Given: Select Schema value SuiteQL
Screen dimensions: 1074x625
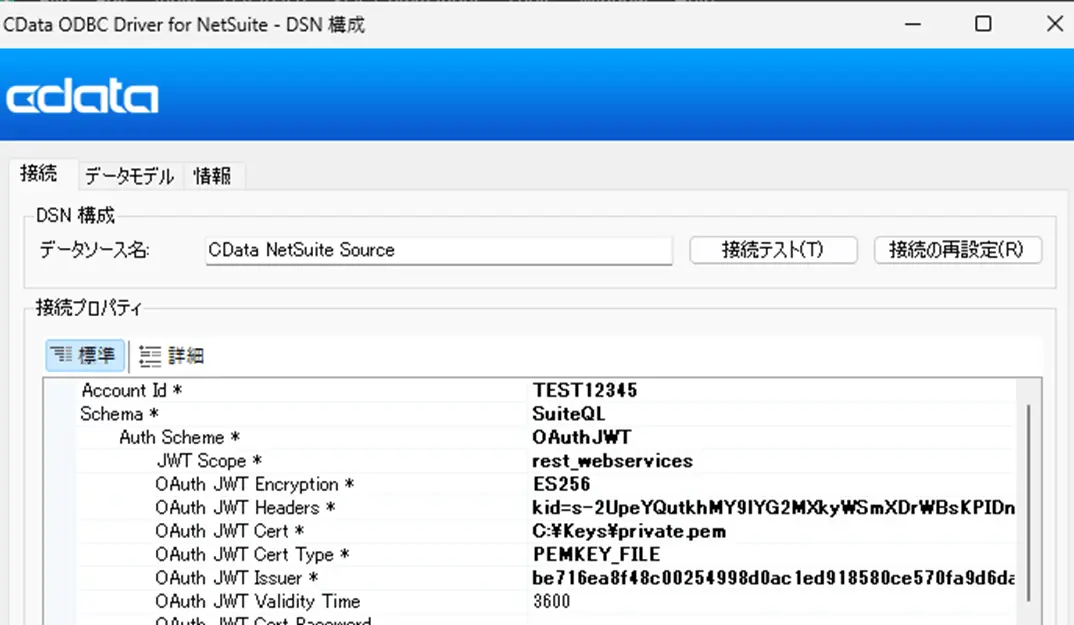Looking at the screenshot, I should (x=569, y=414).
